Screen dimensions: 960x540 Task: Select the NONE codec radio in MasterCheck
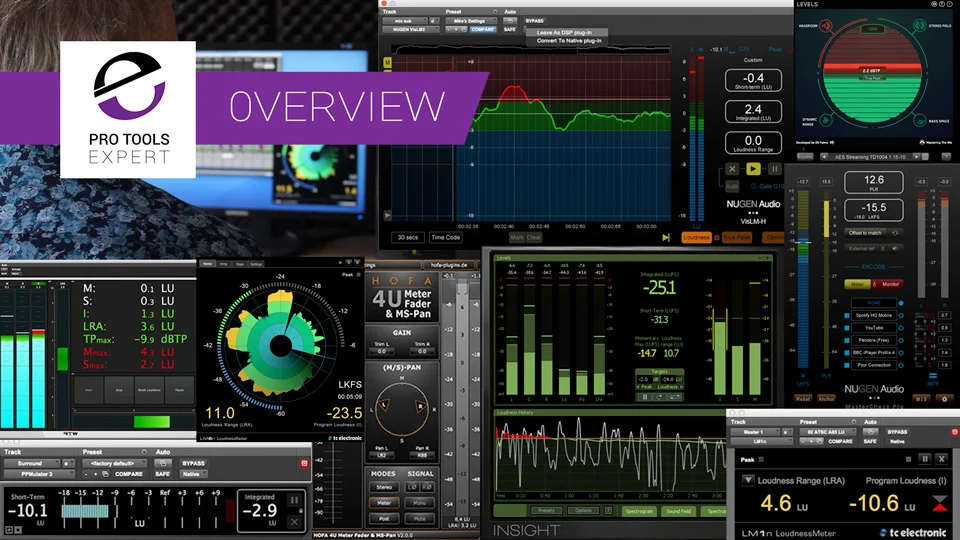click(901, 303)
